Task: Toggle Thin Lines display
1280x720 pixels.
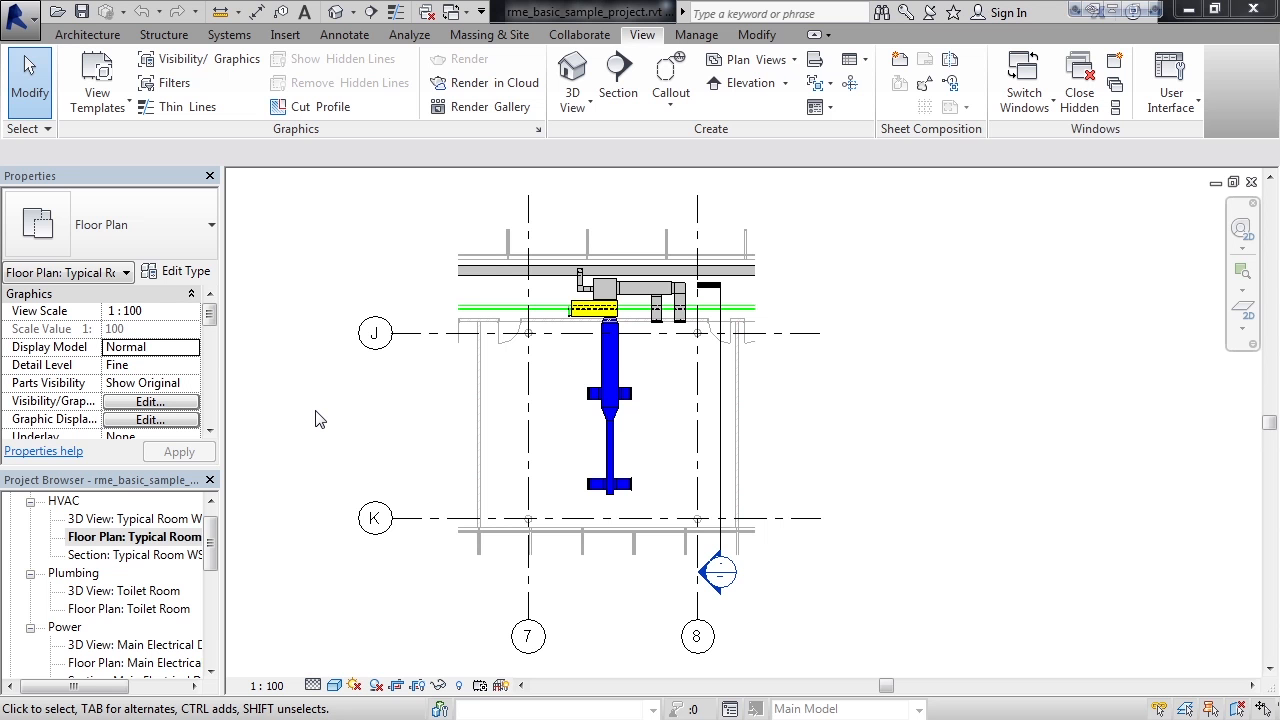Action: coord(176,107)
